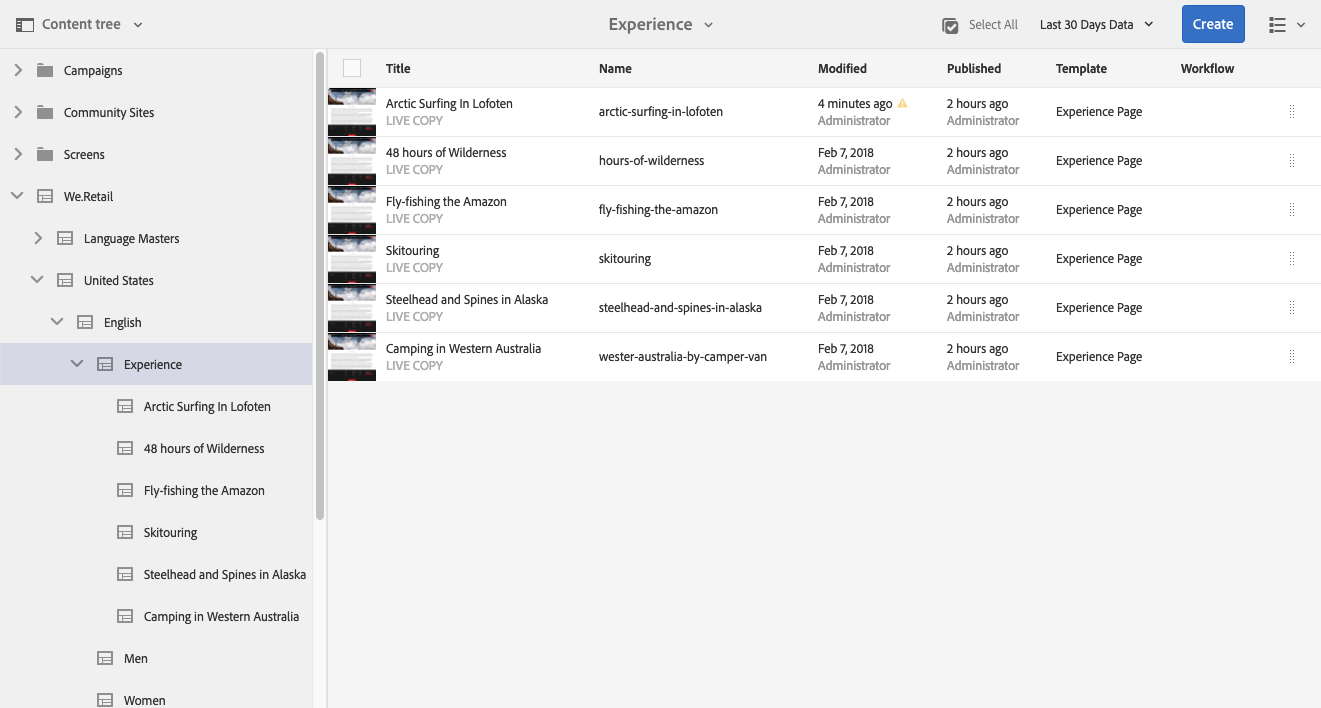Click the warning icon next to 4 minutes ago
The image size is (1321, 708).
point(902,103)
